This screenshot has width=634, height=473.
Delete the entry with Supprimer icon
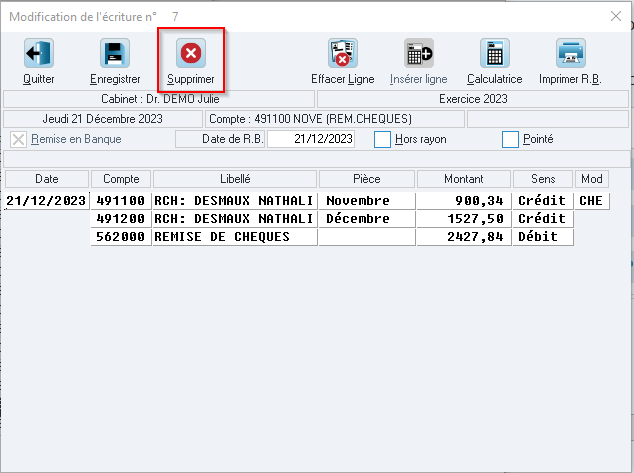click(191, 53)
